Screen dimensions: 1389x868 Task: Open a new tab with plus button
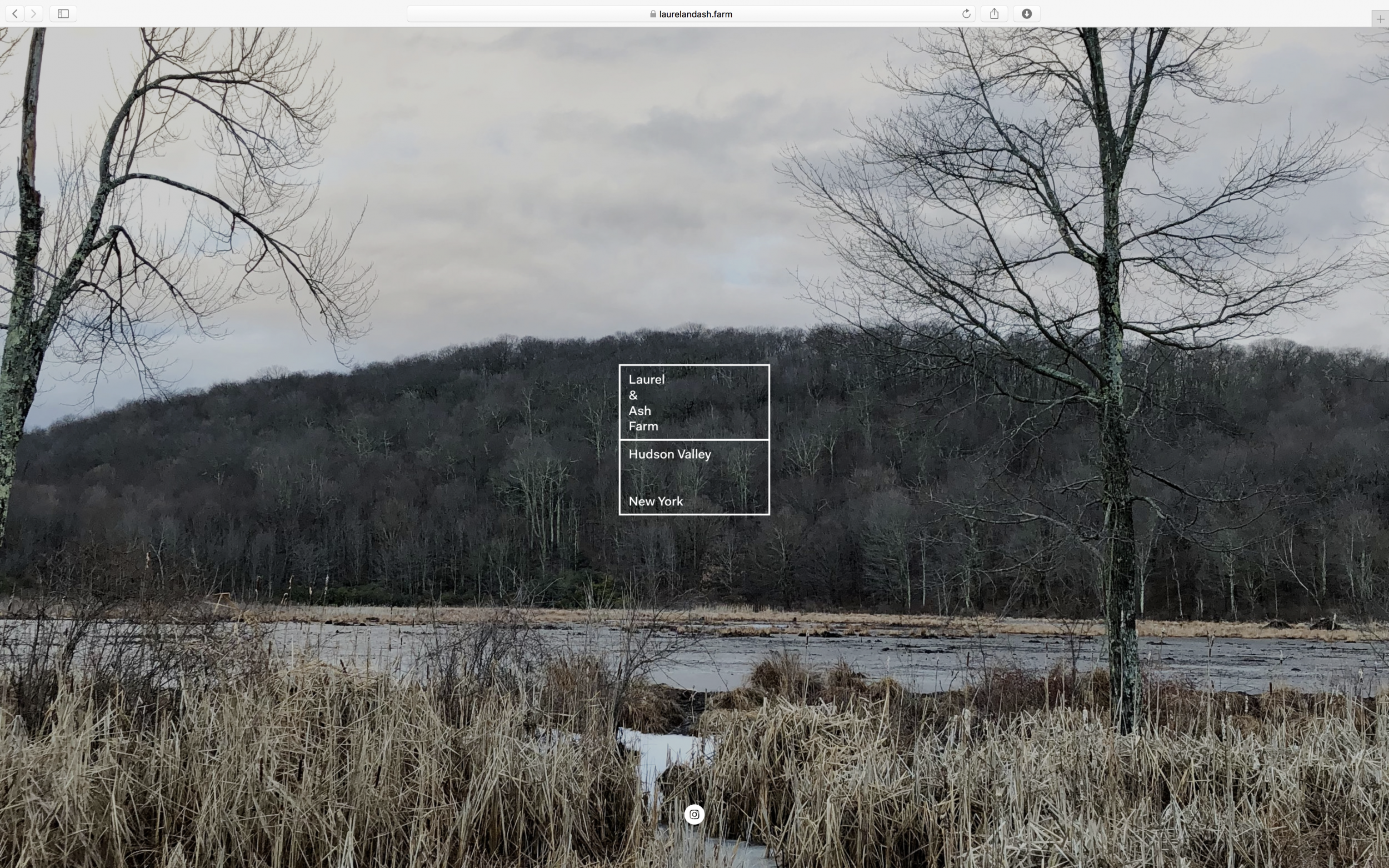(1380, 19)
